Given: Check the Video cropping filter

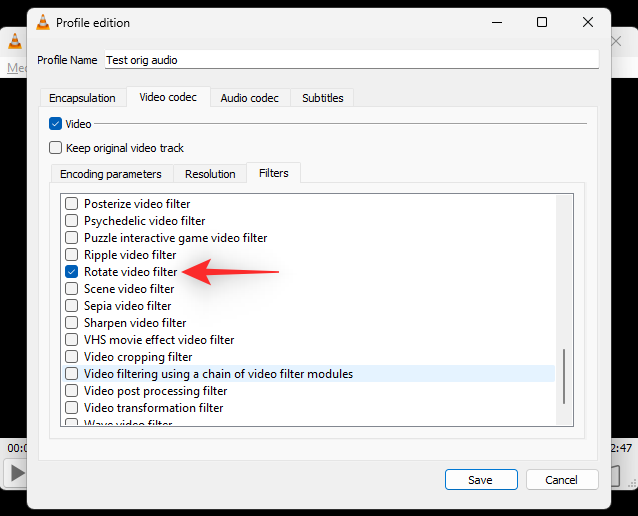Looking at the screenshot, I should (x=72, y=356).
